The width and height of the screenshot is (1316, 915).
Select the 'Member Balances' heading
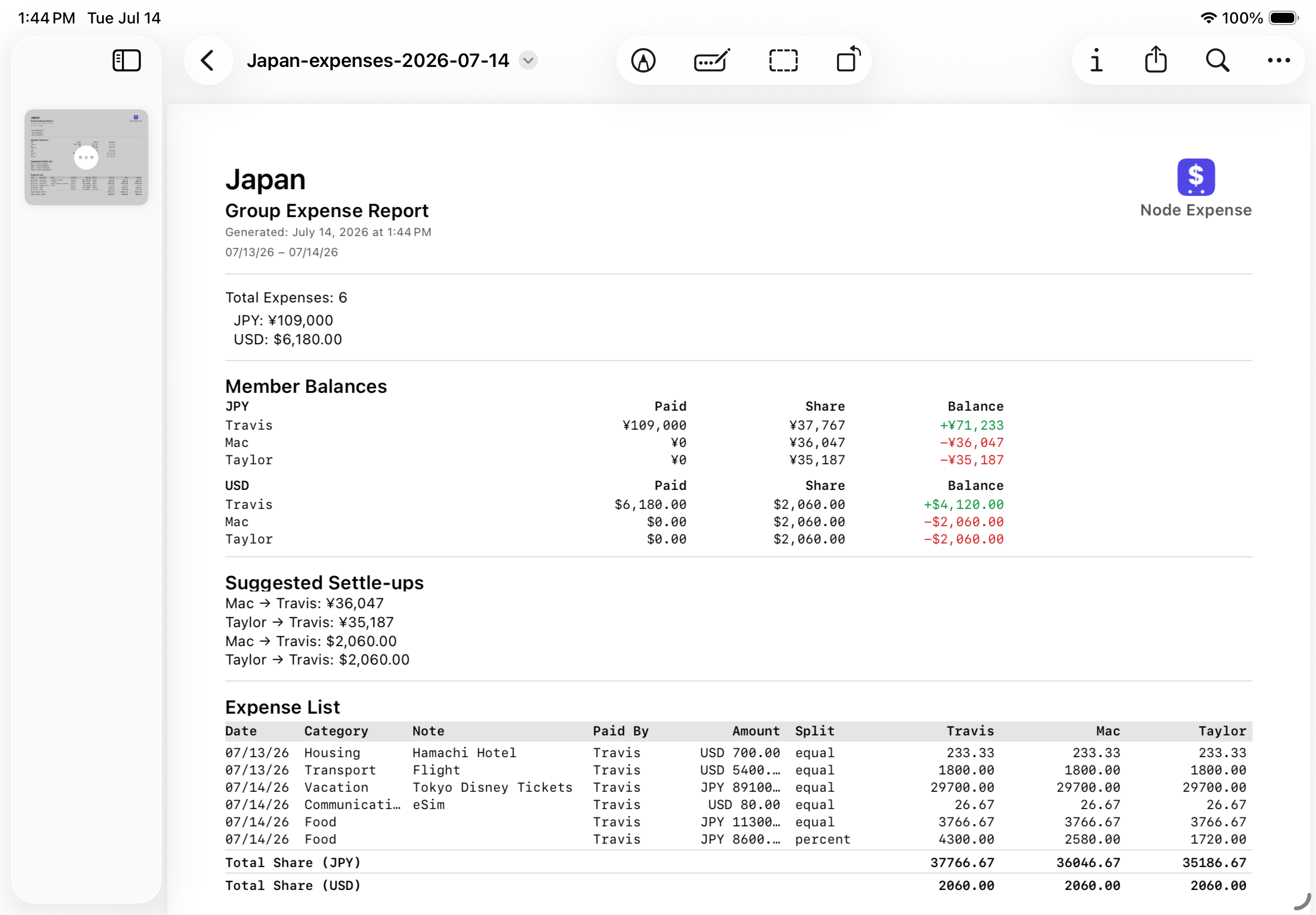coord(306,387)
